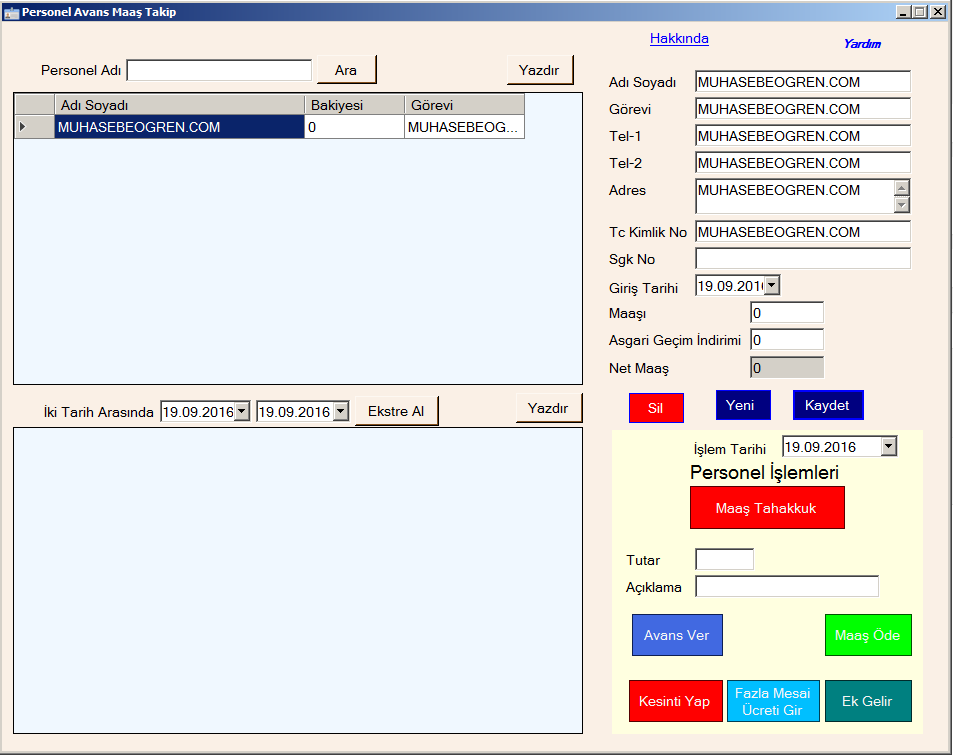The height and width of the screenshot is (755, 953).
Task: Click into the Maaşı input field
Action: point(787,312)
